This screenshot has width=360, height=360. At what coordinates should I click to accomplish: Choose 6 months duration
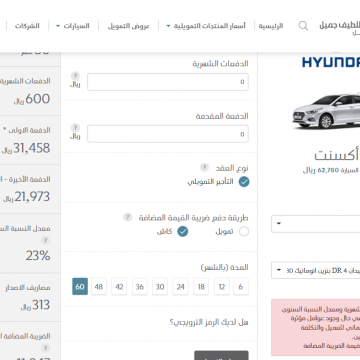241,287
